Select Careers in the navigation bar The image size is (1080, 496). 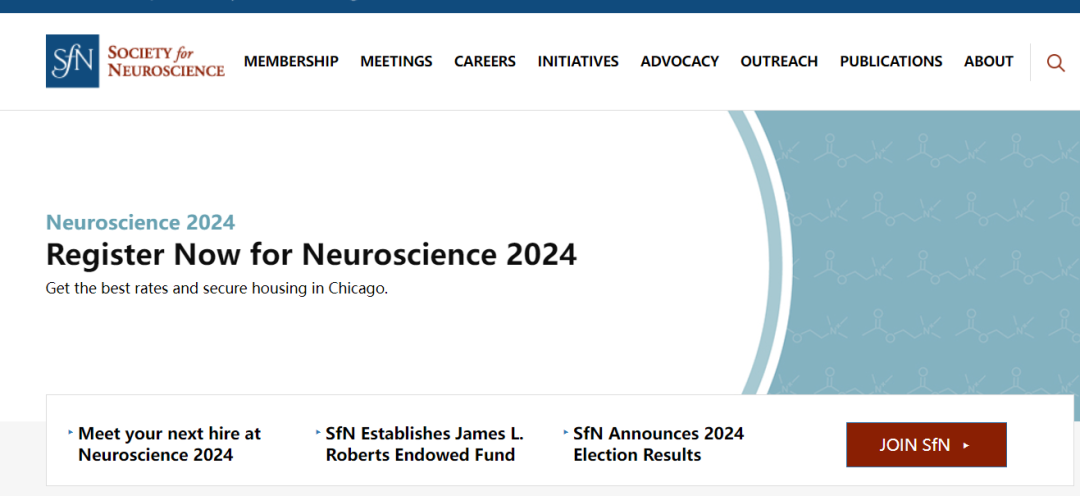tap(485, 61)
